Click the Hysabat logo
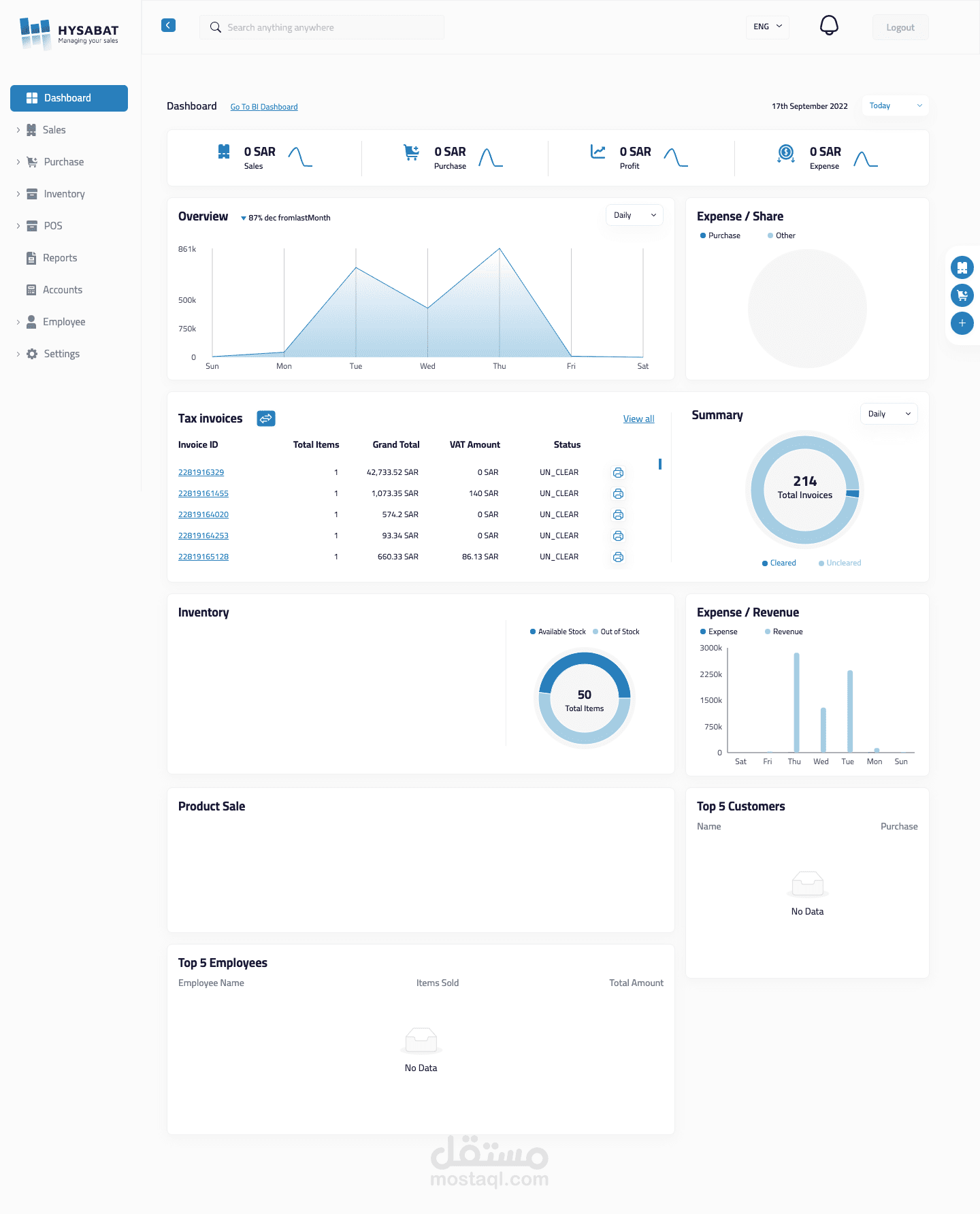980x1214 pixels. [x=69, y=33]
